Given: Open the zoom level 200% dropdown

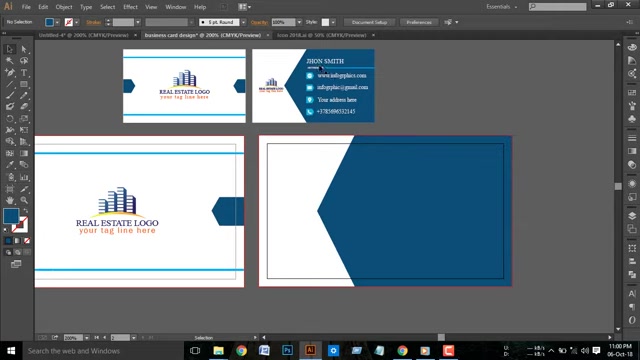Looking at the screenshot, I should tap(87, 338).
